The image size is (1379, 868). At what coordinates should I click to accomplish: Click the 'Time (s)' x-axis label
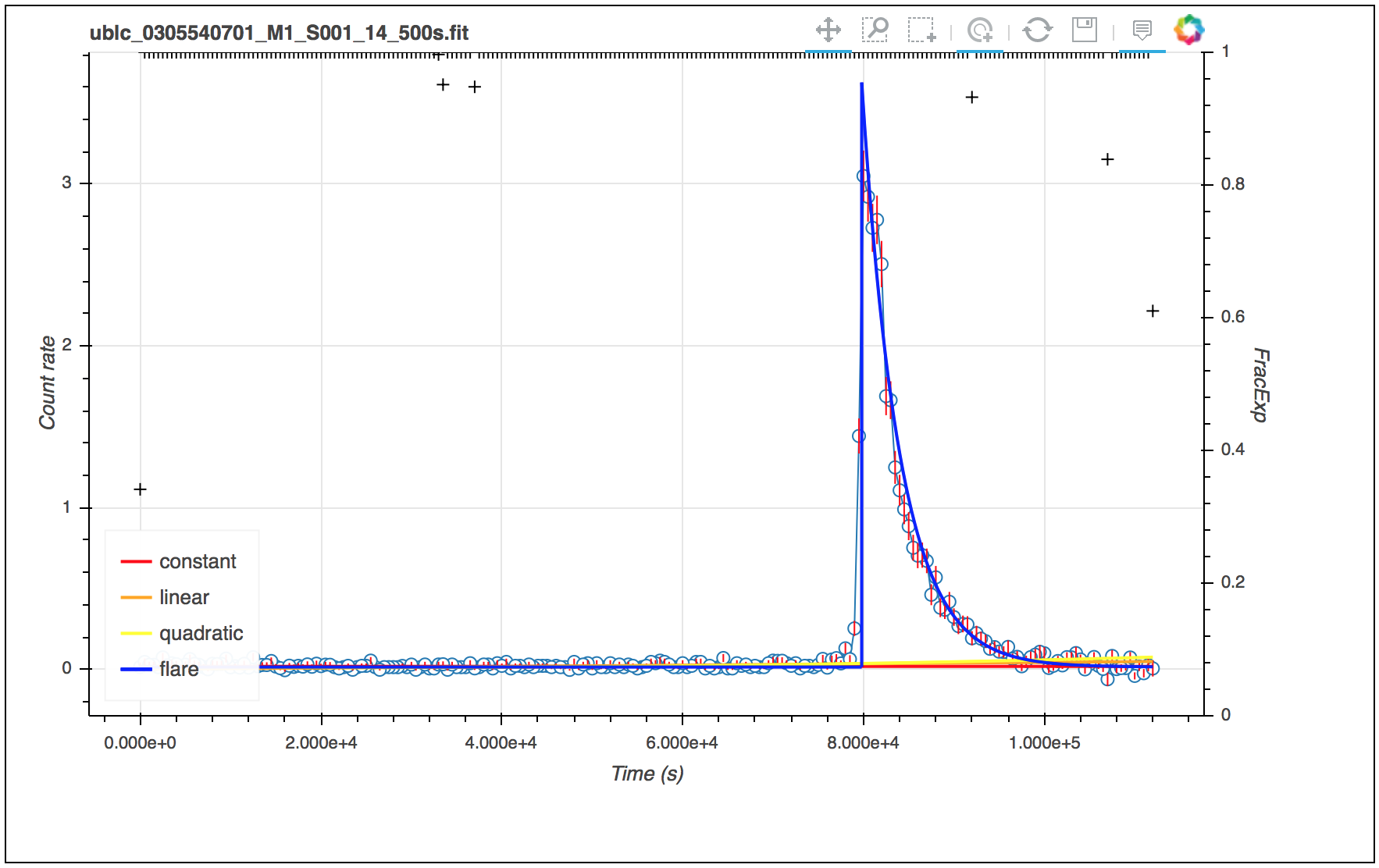(x=647, y=774)
